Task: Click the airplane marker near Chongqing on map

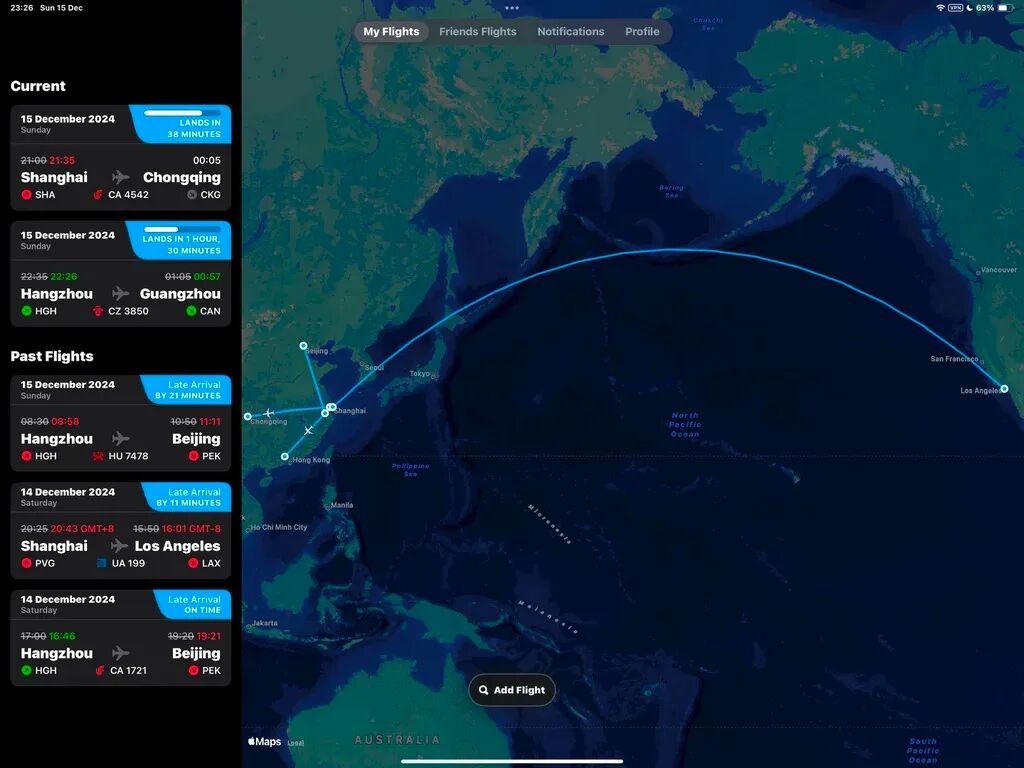Action: (x=268, y=413)
